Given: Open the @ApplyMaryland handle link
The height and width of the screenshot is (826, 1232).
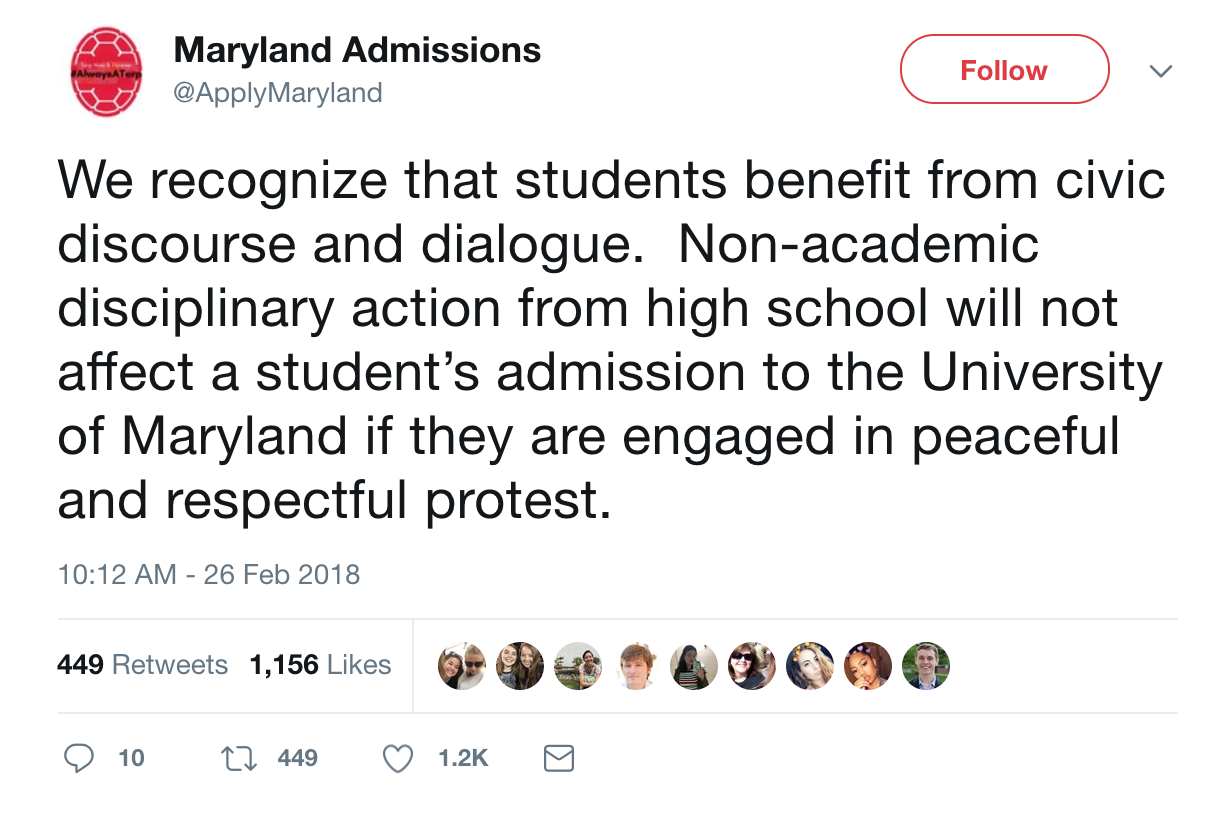Looking at the screenshot, I should tap(277, 93).
